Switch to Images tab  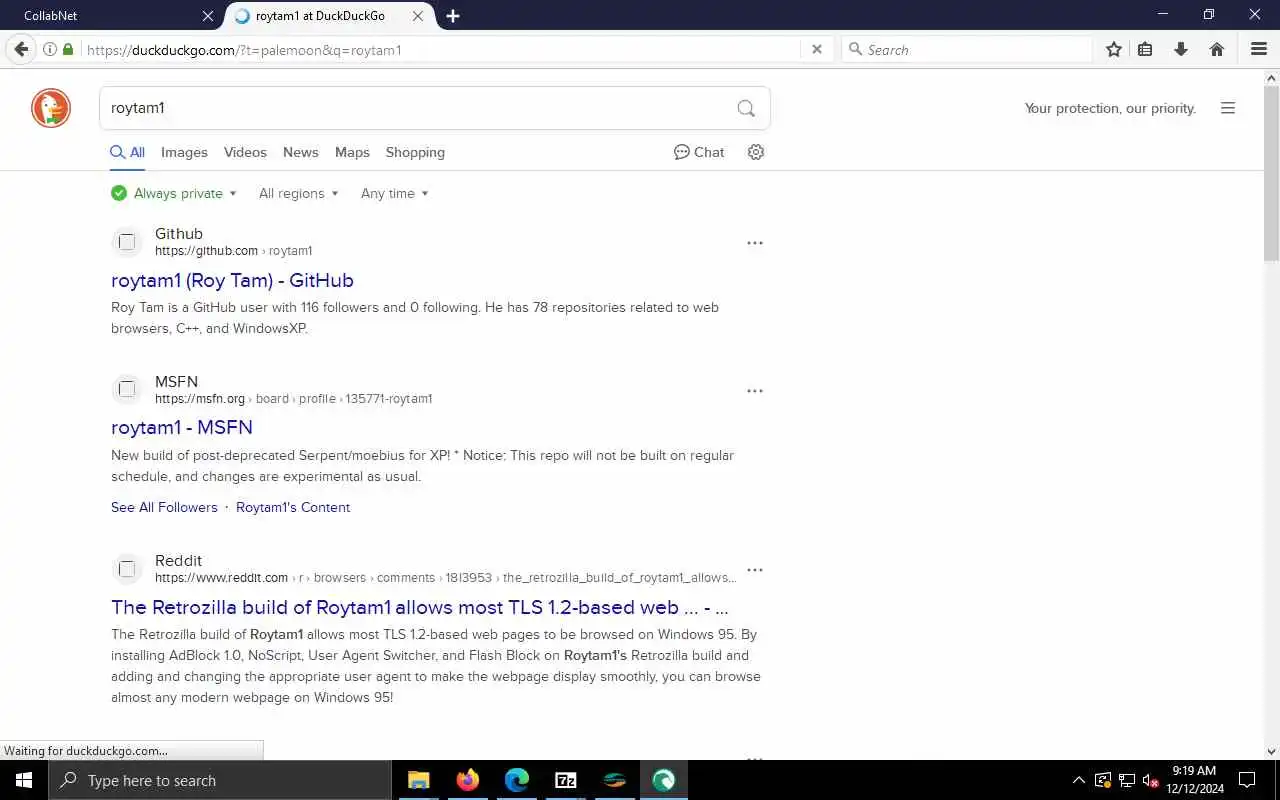pyautogui.click(x=184, y=152)
